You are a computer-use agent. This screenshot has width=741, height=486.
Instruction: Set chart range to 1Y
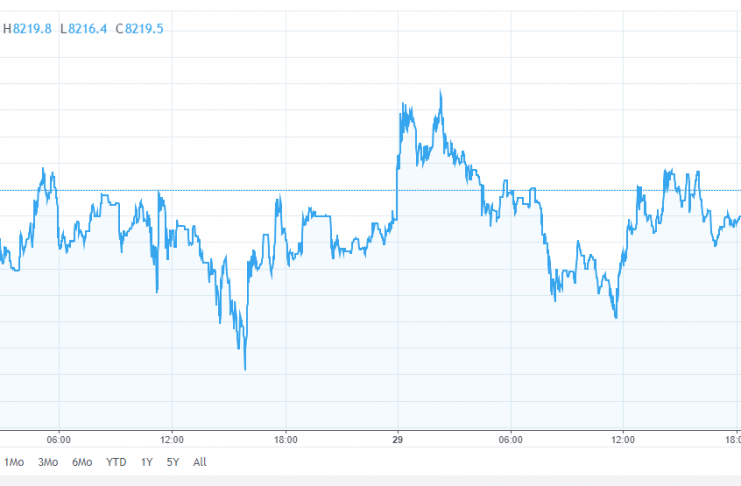147,462
